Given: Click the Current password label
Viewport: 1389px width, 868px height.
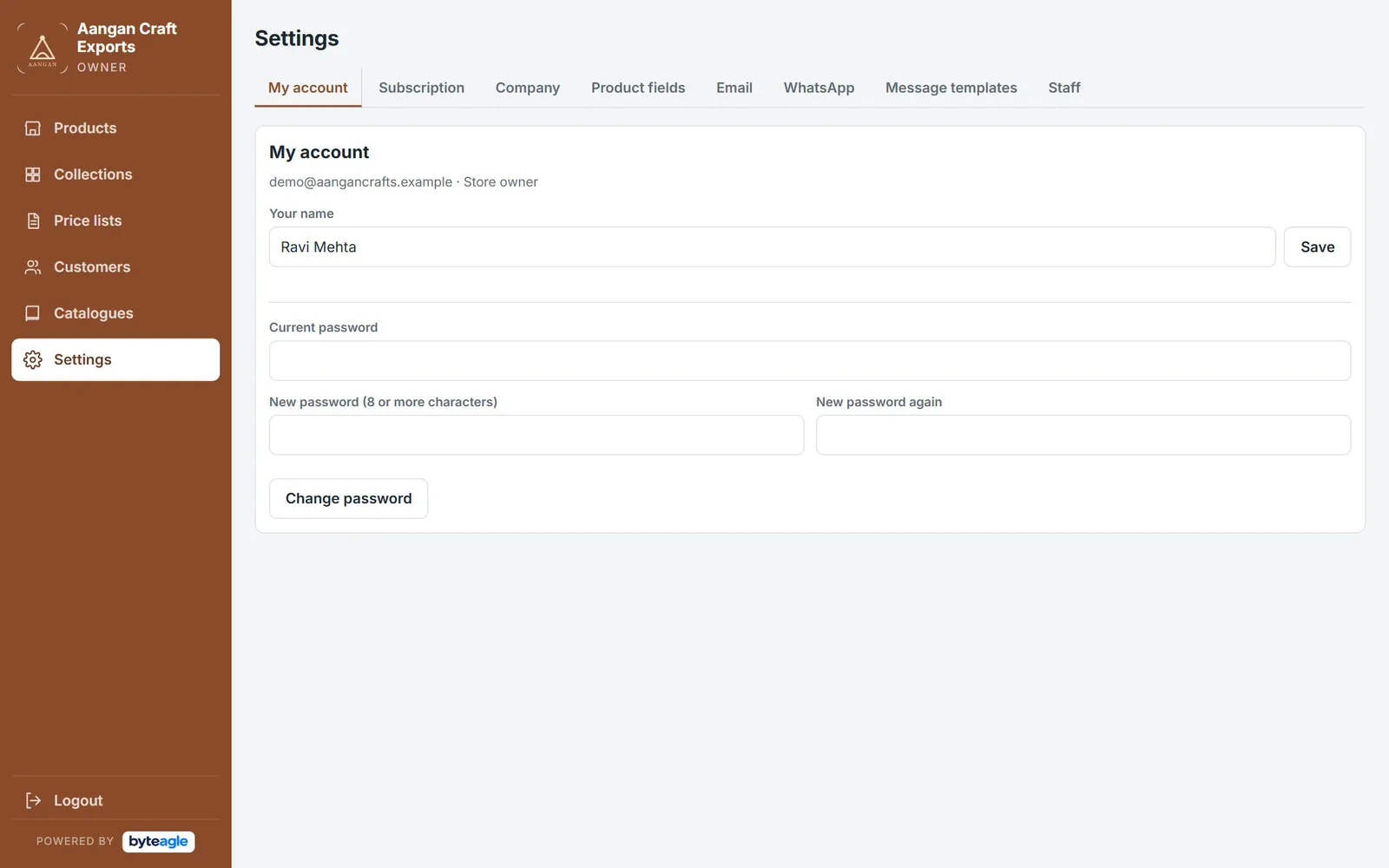Looking at the screenshot, I should coord(323,327).
